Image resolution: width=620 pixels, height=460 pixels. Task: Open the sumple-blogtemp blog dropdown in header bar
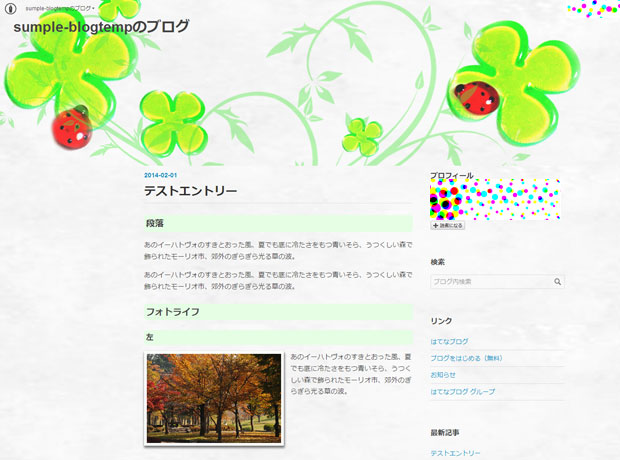[60, 8]
